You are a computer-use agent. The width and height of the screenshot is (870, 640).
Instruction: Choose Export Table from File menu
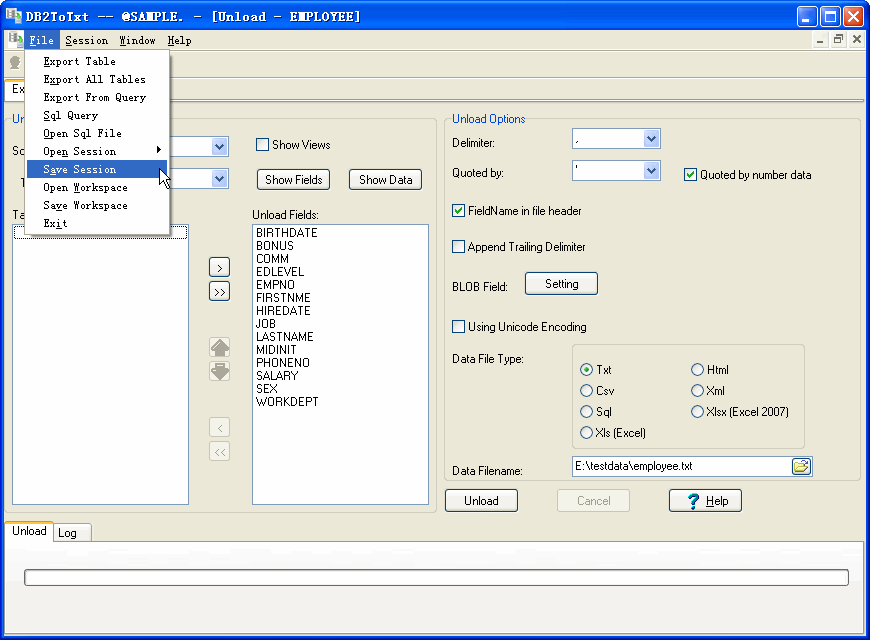pyautogui.click(x=97, y=62)
